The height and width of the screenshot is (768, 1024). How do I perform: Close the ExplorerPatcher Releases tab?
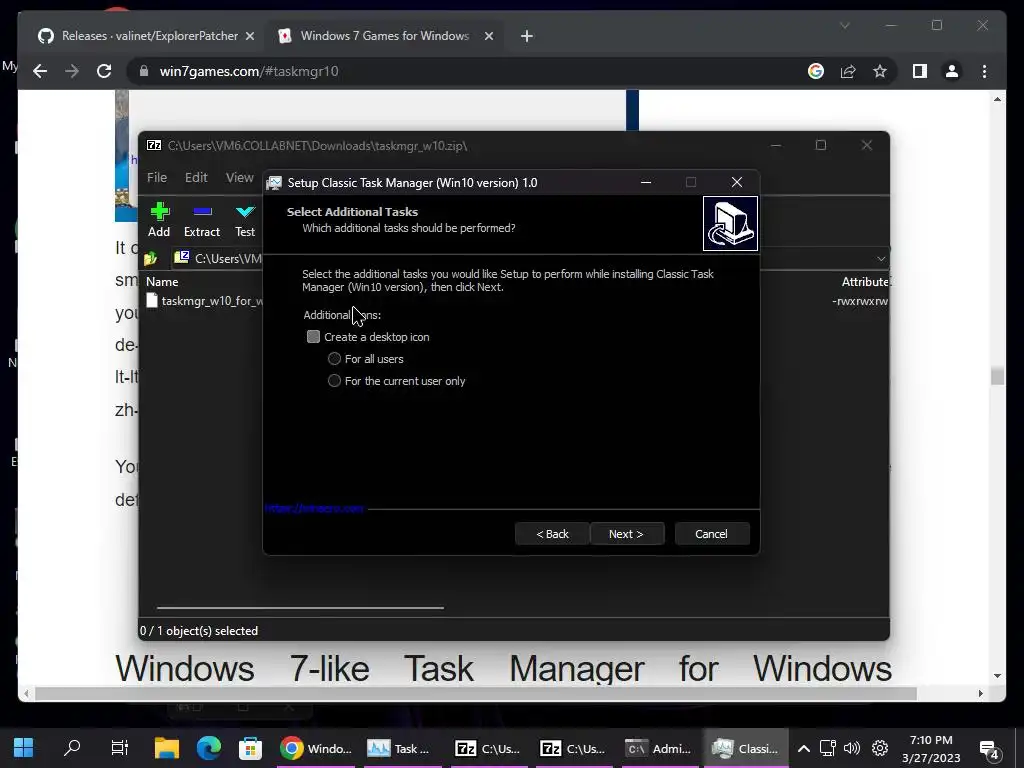(249, 36)
